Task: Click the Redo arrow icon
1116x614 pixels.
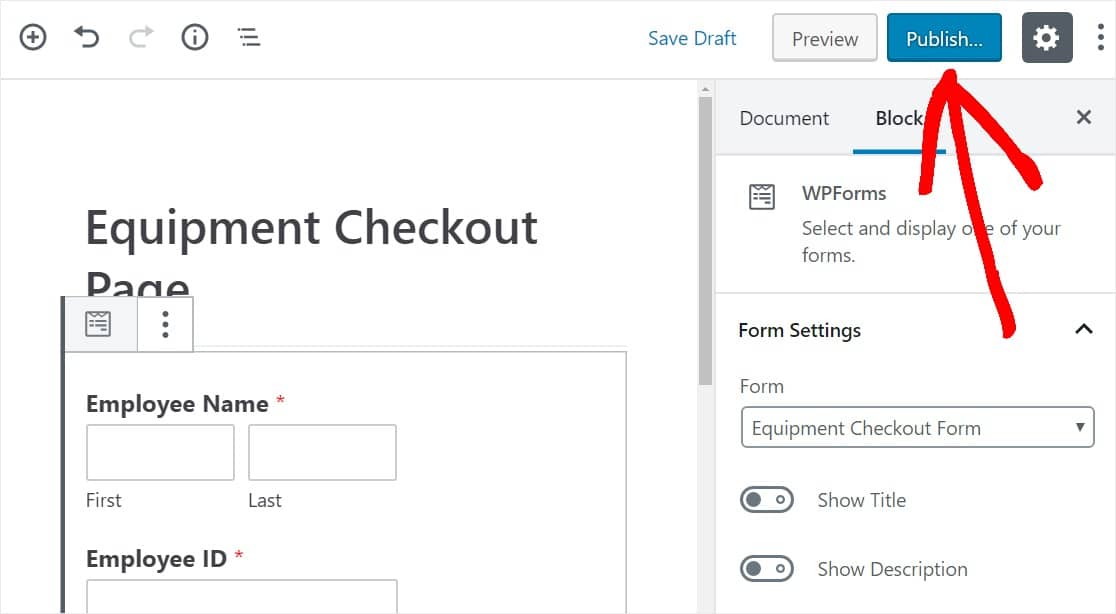Action: pyautogui.click(x=141, y=38)
